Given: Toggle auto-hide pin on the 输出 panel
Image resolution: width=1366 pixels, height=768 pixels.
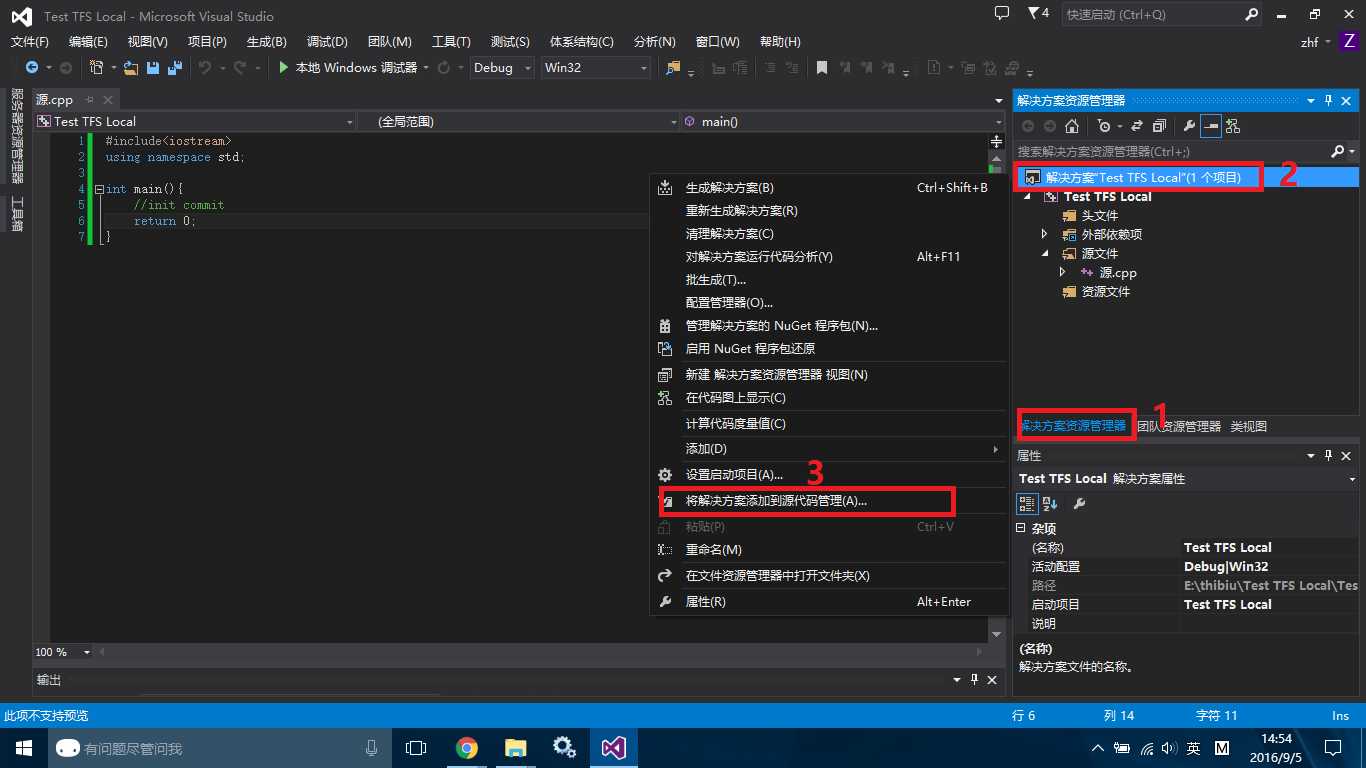Looking at the screenshot, I should coord(974,679).
